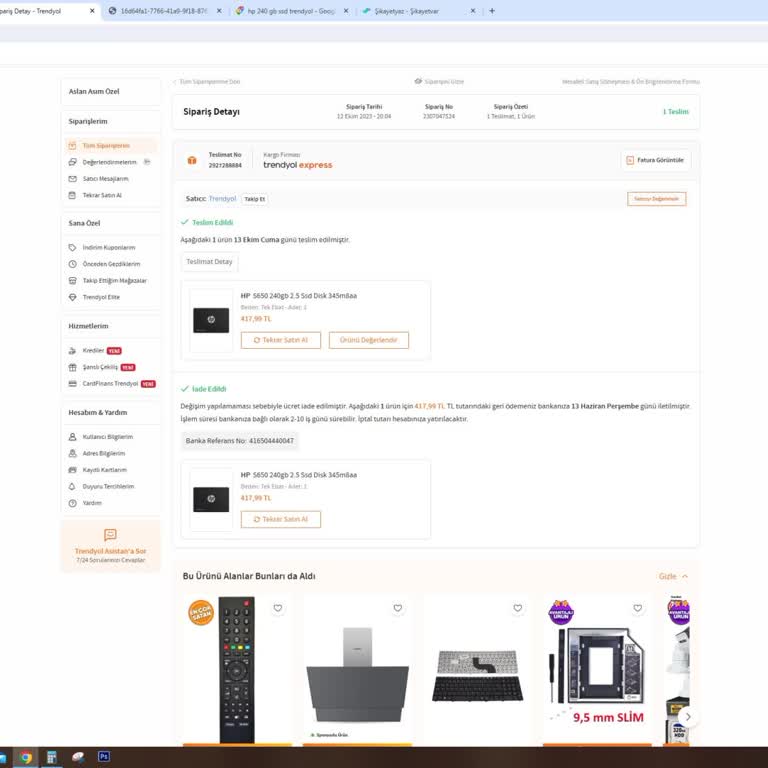Click the Teslimat Detay button
The image size is (768, 768).
[209, 262]
